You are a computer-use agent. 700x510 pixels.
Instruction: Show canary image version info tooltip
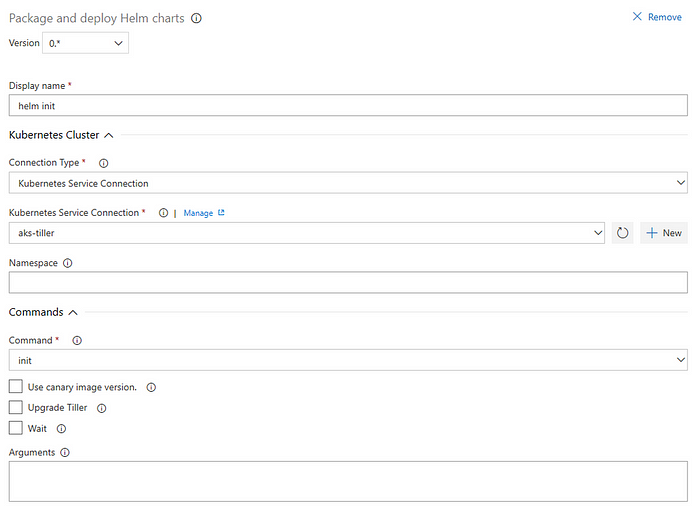click(x=151, y=387)
